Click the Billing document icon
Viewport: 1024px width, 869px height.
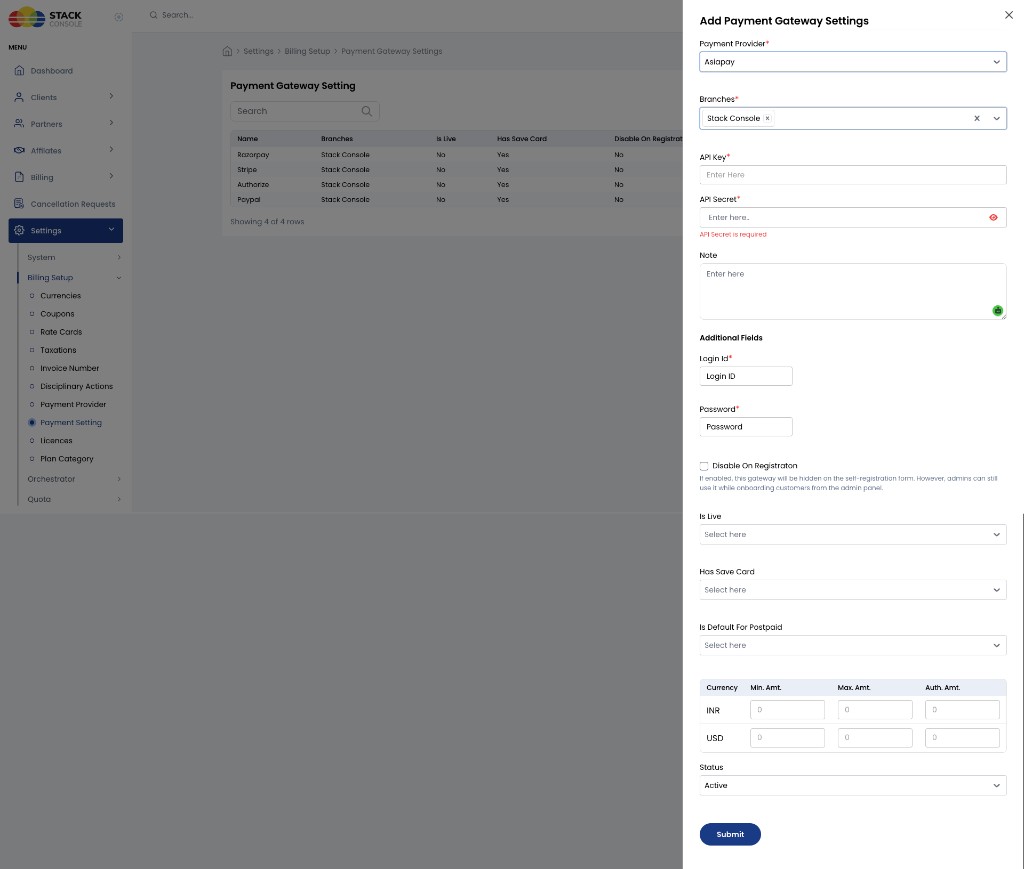[20, 177]
